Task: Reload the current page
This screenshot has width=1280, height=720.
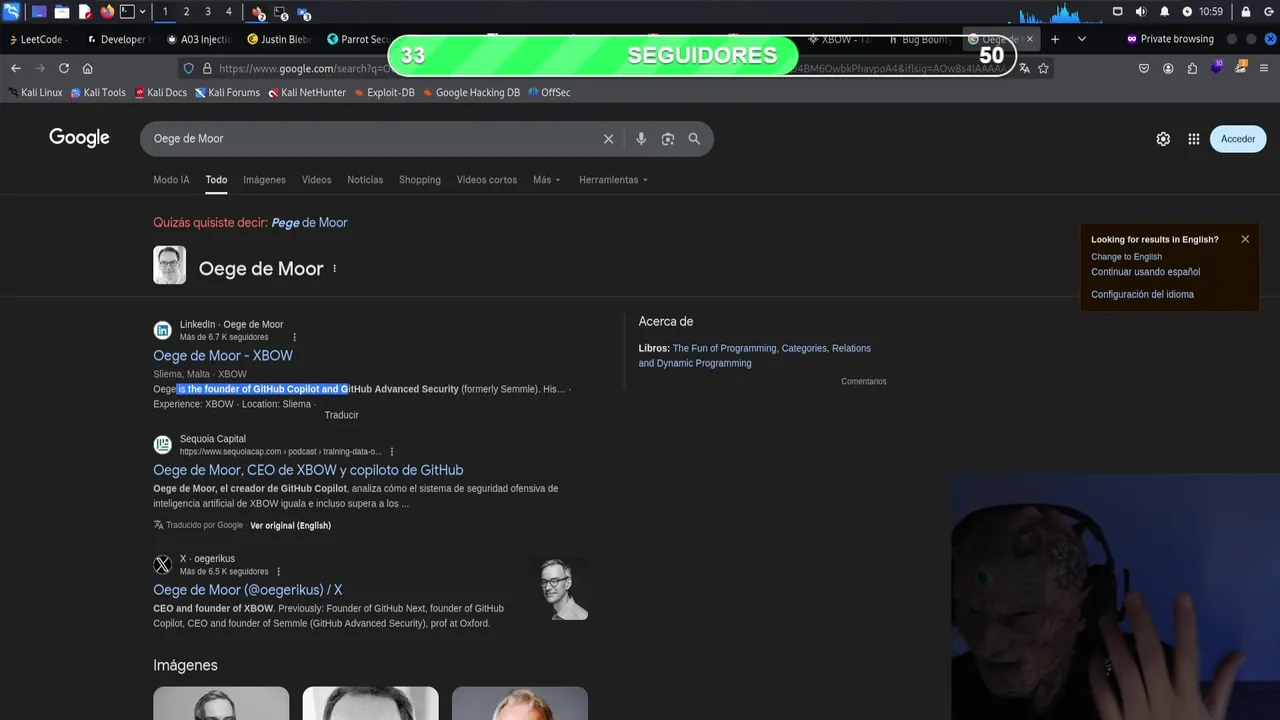Action: click(x=64, y=68)
